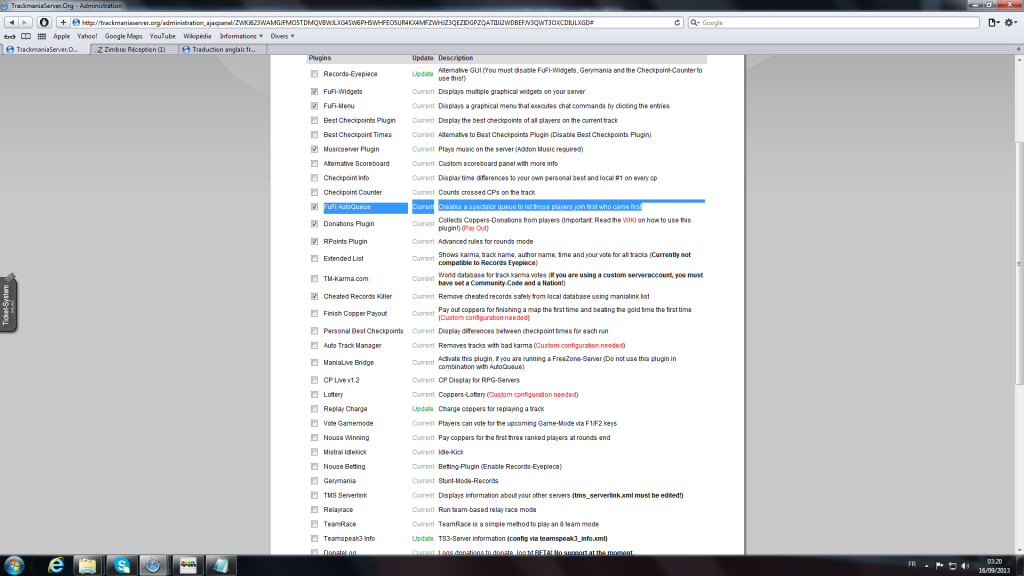Screen dimensions: 1024x576
Task: Launch Internet Explorer from the taskbar
Action: (x=56, y=565)
